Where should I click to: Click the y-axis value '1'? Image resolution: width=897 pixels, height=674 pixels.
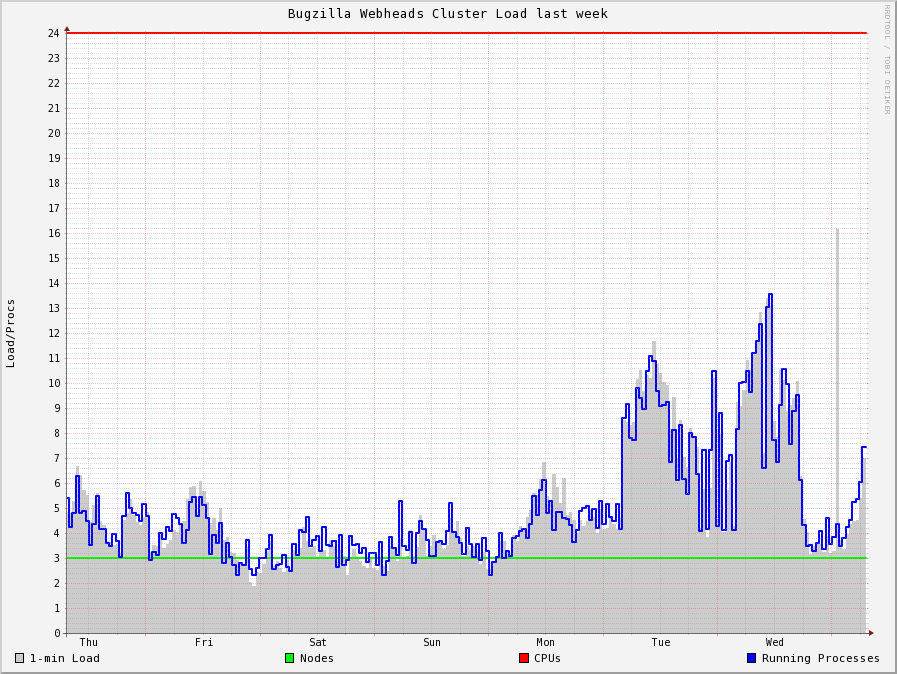(x=57, y=608)
